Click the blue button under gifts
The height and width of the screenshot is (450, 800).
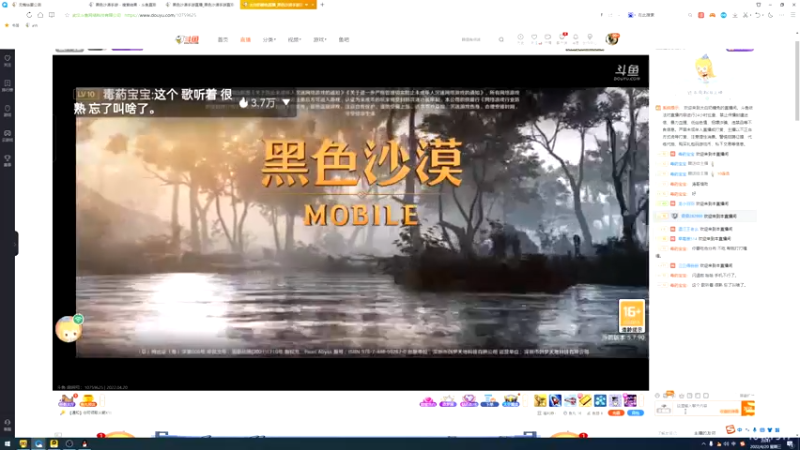point(635,413)
